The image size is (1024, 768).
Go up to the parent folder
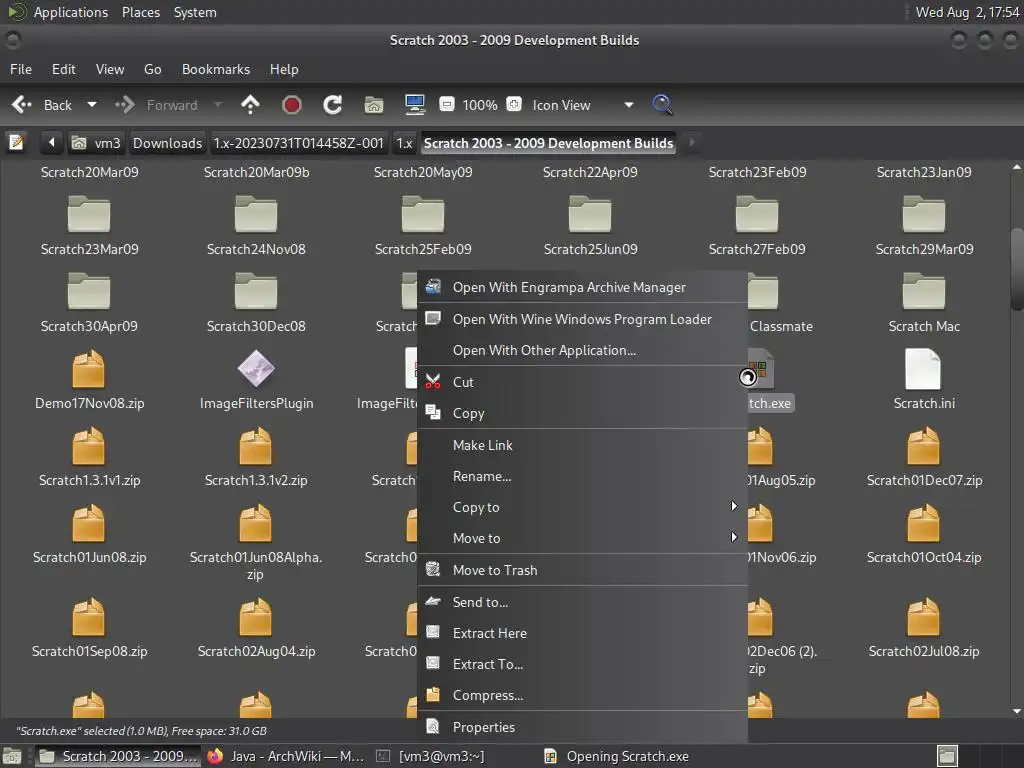(x=250, y=104)
